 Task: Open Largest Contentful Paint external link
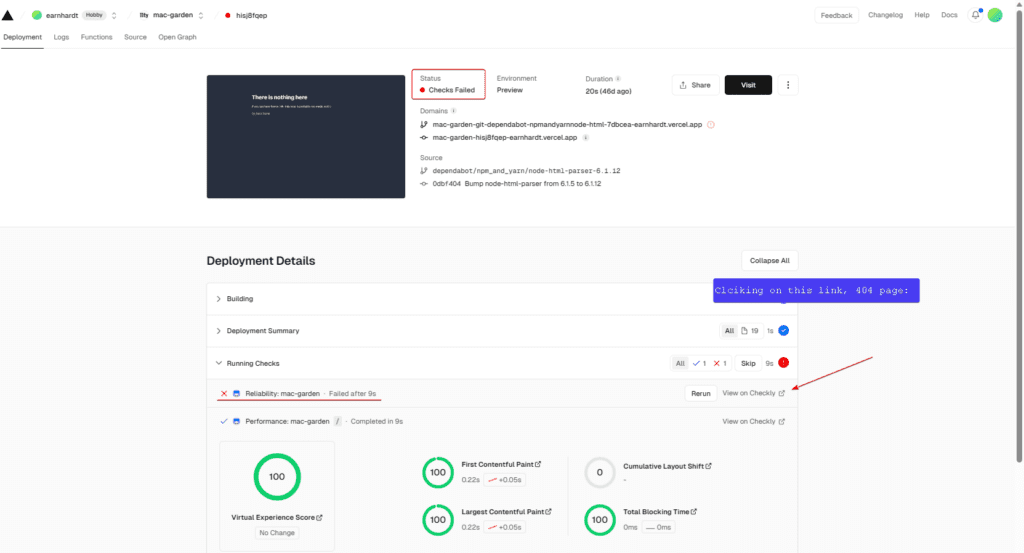tap(549, 512)
